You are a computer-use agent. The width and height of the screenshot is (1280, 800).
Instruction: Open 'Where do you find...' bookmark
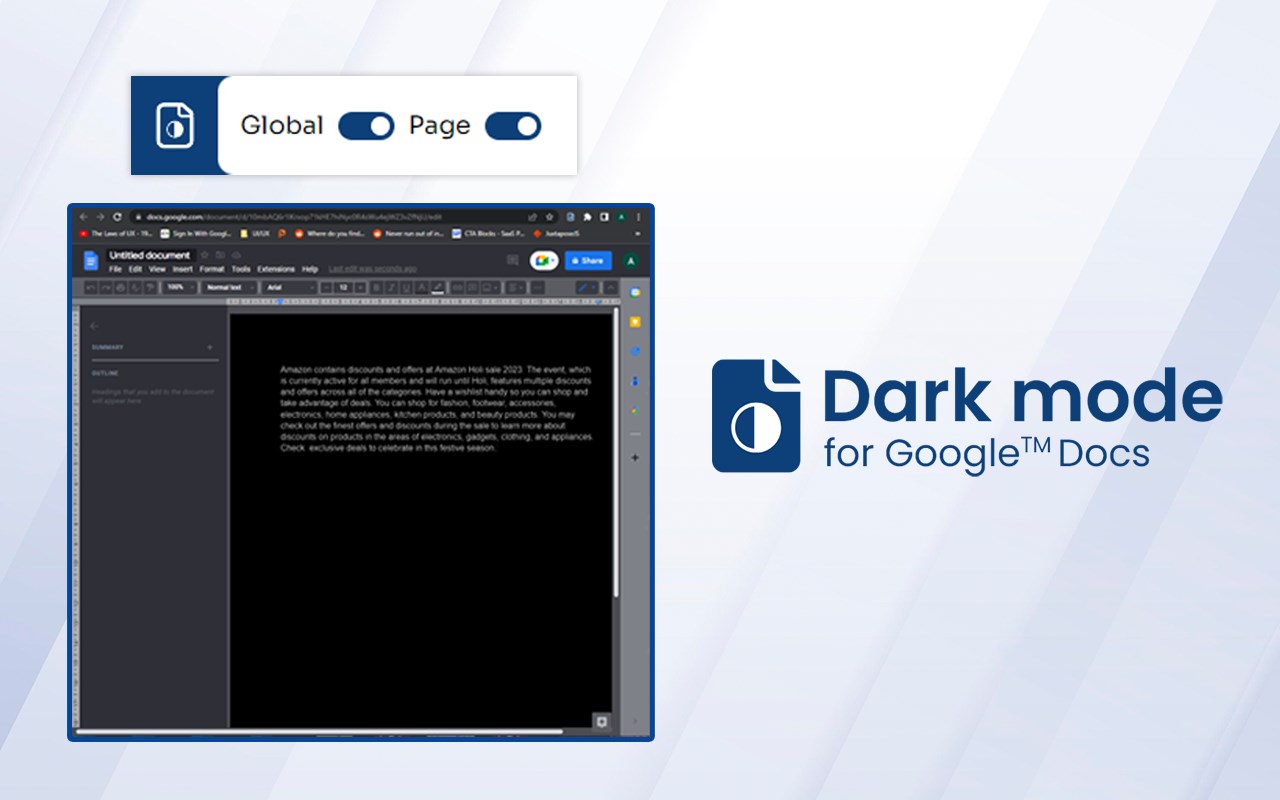(329, 234)
